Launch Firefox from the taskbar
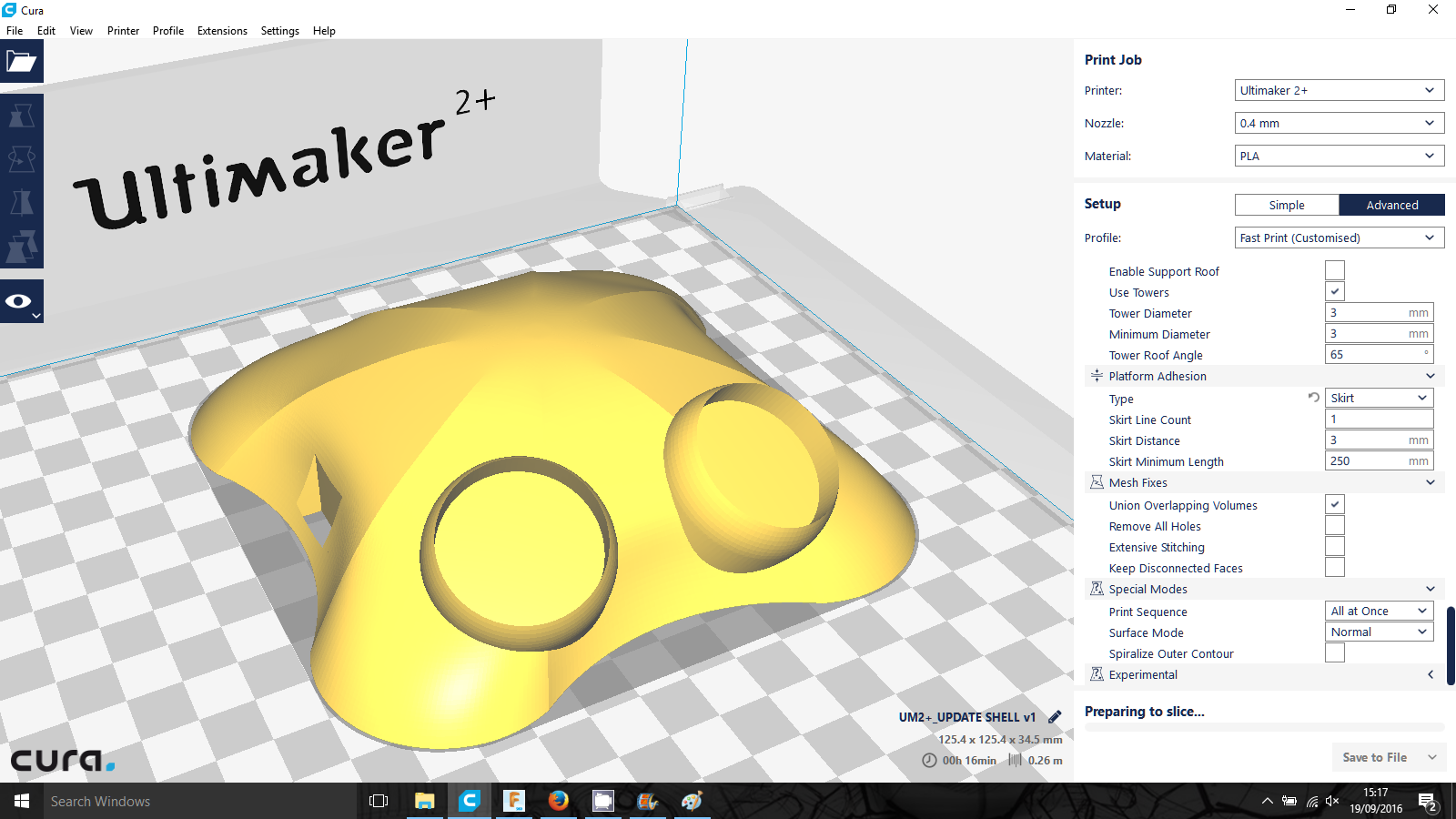This screenshot has height=819, width=1456. (x=558, y=801)
